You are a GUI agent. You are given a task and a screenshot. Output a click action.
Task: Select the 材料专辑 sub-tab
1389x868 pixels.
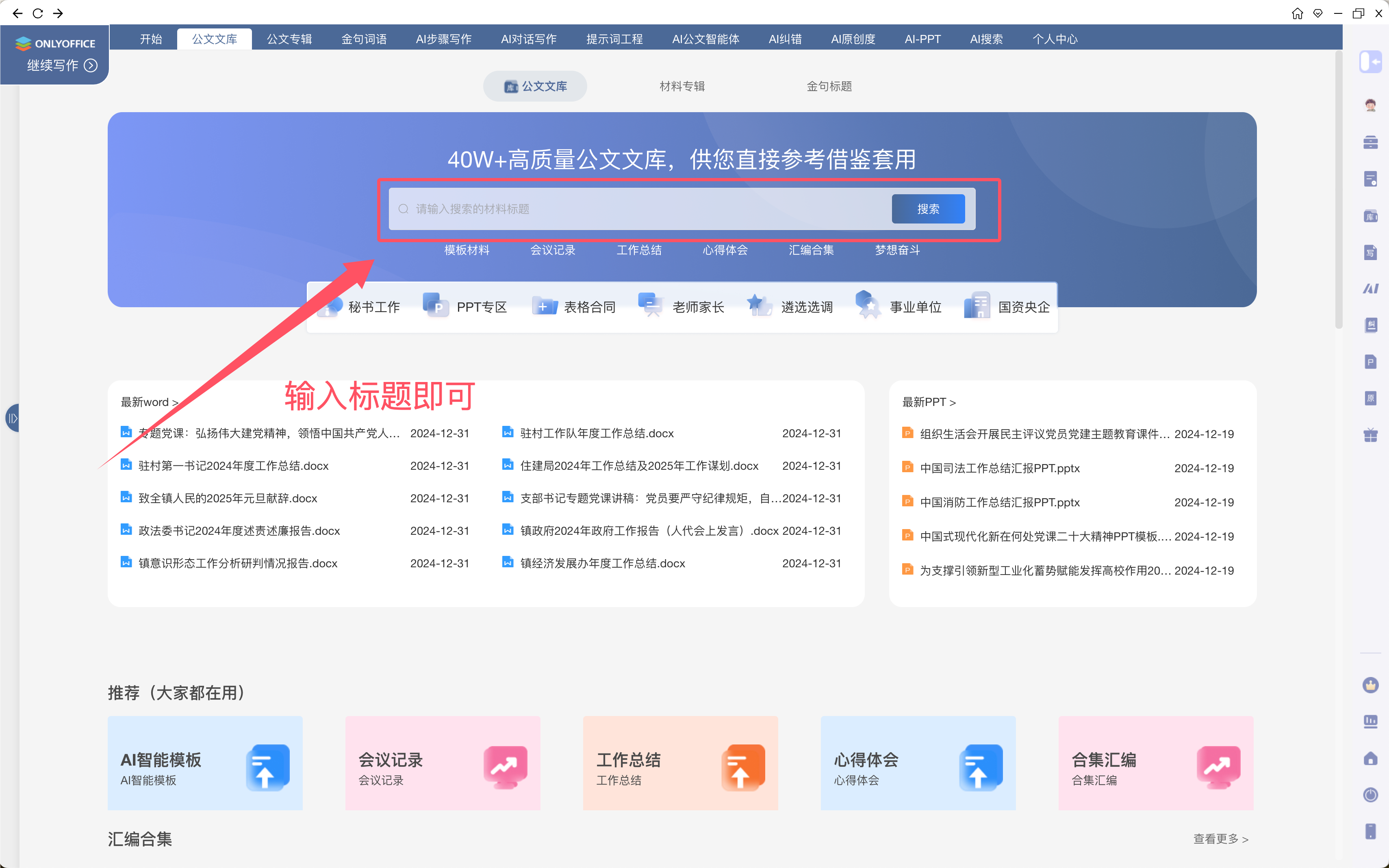click(x=682, y=86)
